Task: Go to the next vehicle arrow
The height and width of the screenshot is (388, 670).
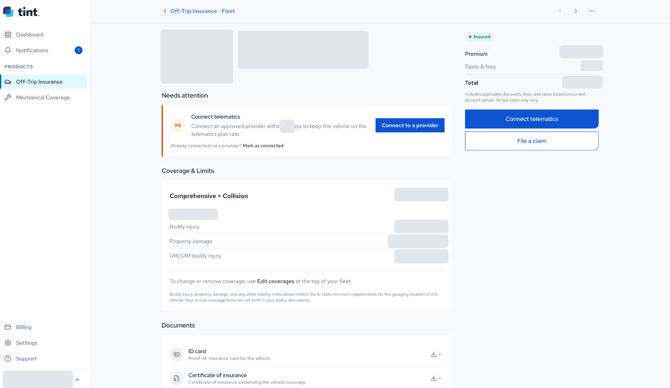Action: [576, 11]
